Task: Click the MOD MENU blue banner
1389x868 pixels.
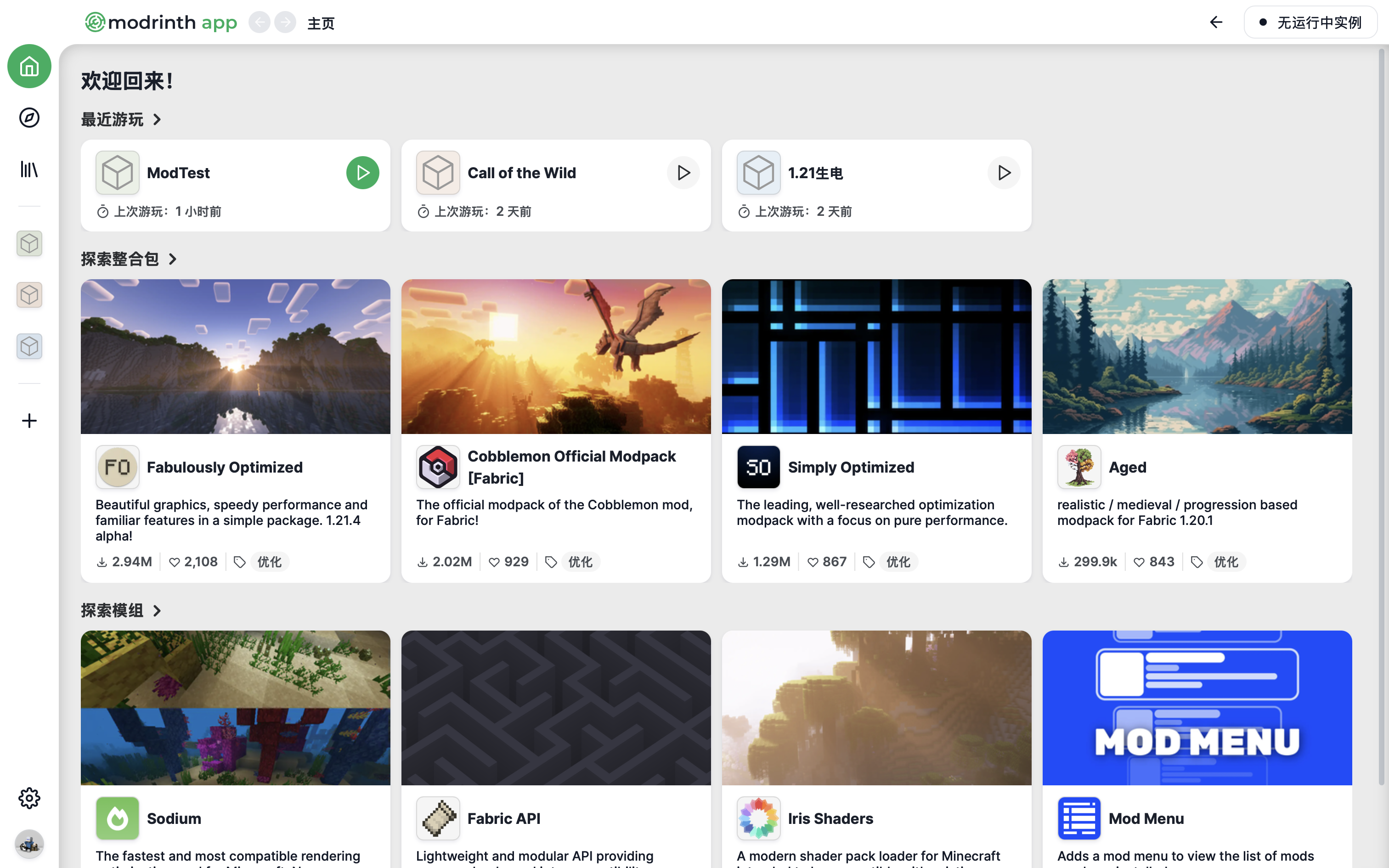Action: tap(1197, 708)
